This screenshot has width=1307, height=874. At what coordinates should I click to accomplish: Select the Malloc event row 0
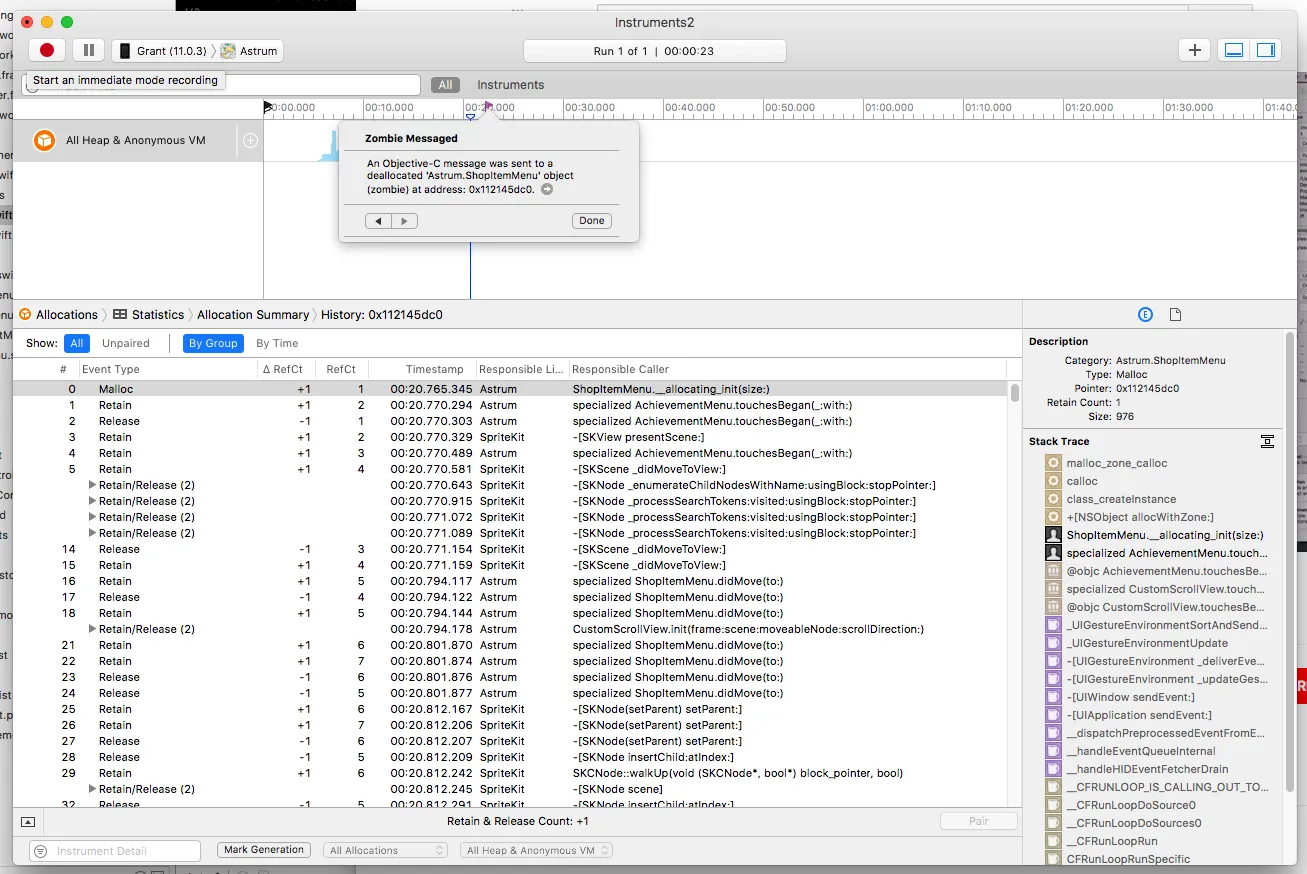(510, 389)
